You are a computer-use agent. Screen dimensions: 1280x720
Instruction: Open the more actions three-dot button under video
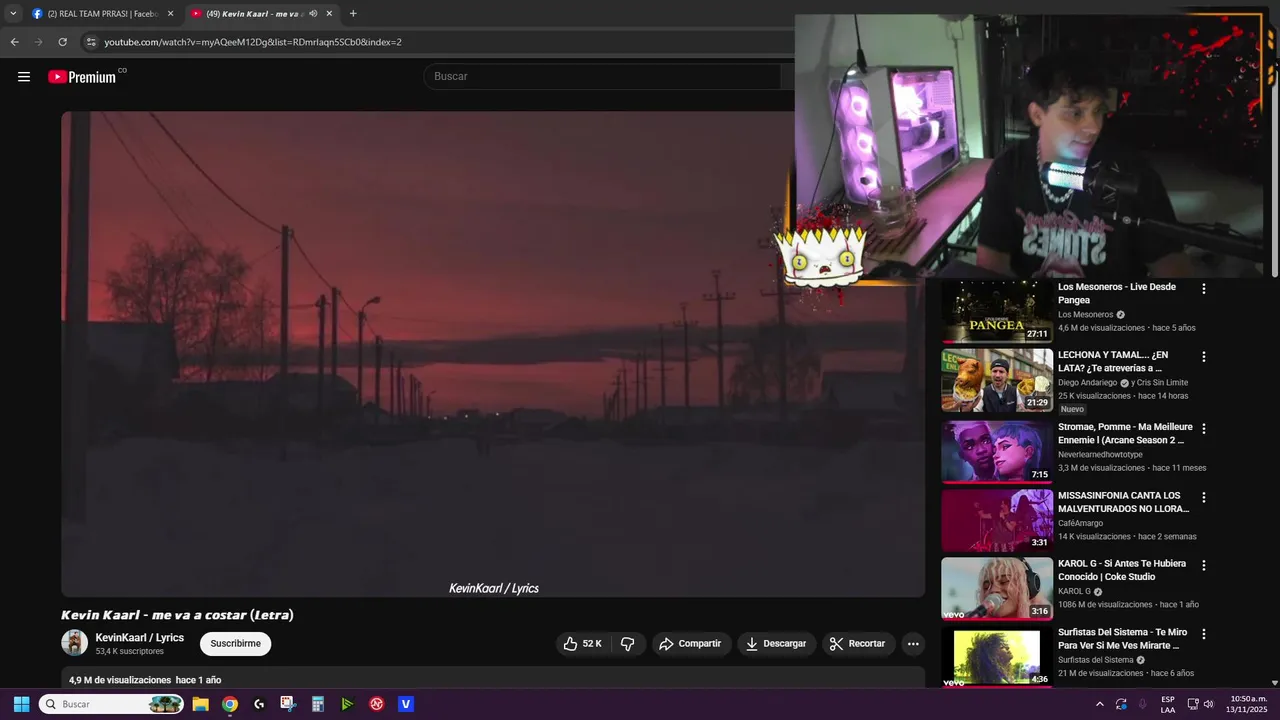[913, 644]
